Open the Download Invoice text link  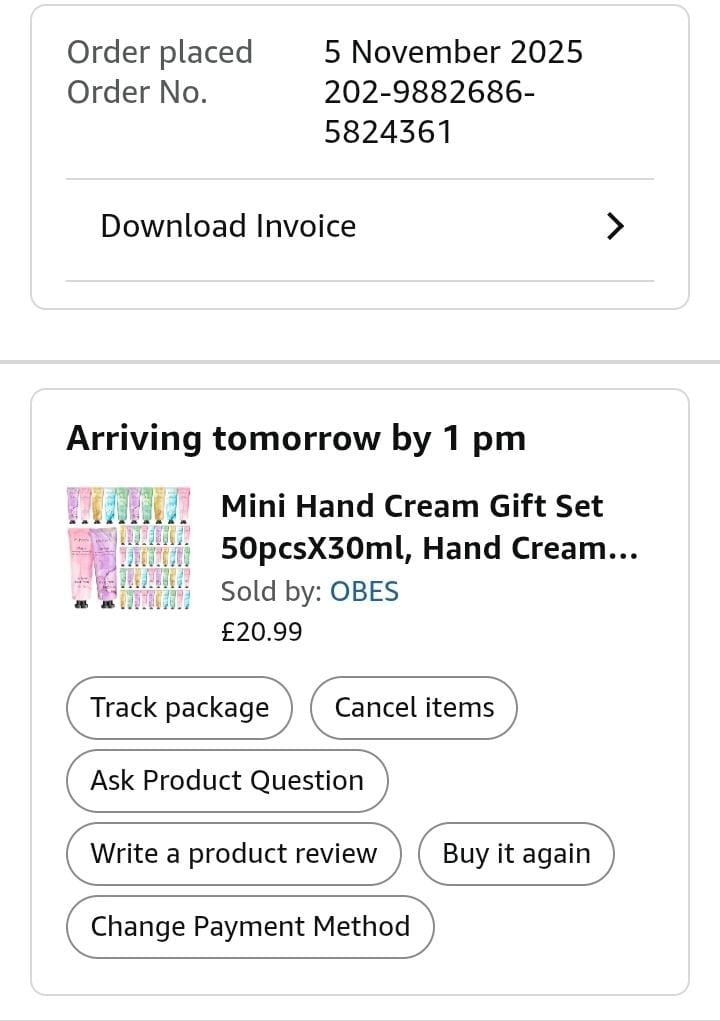point(228,226)
